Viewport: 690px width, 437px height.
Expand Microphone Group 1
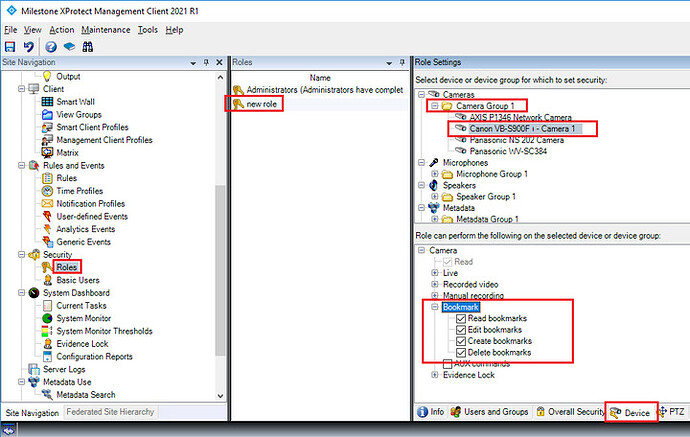tap(434, 174)
